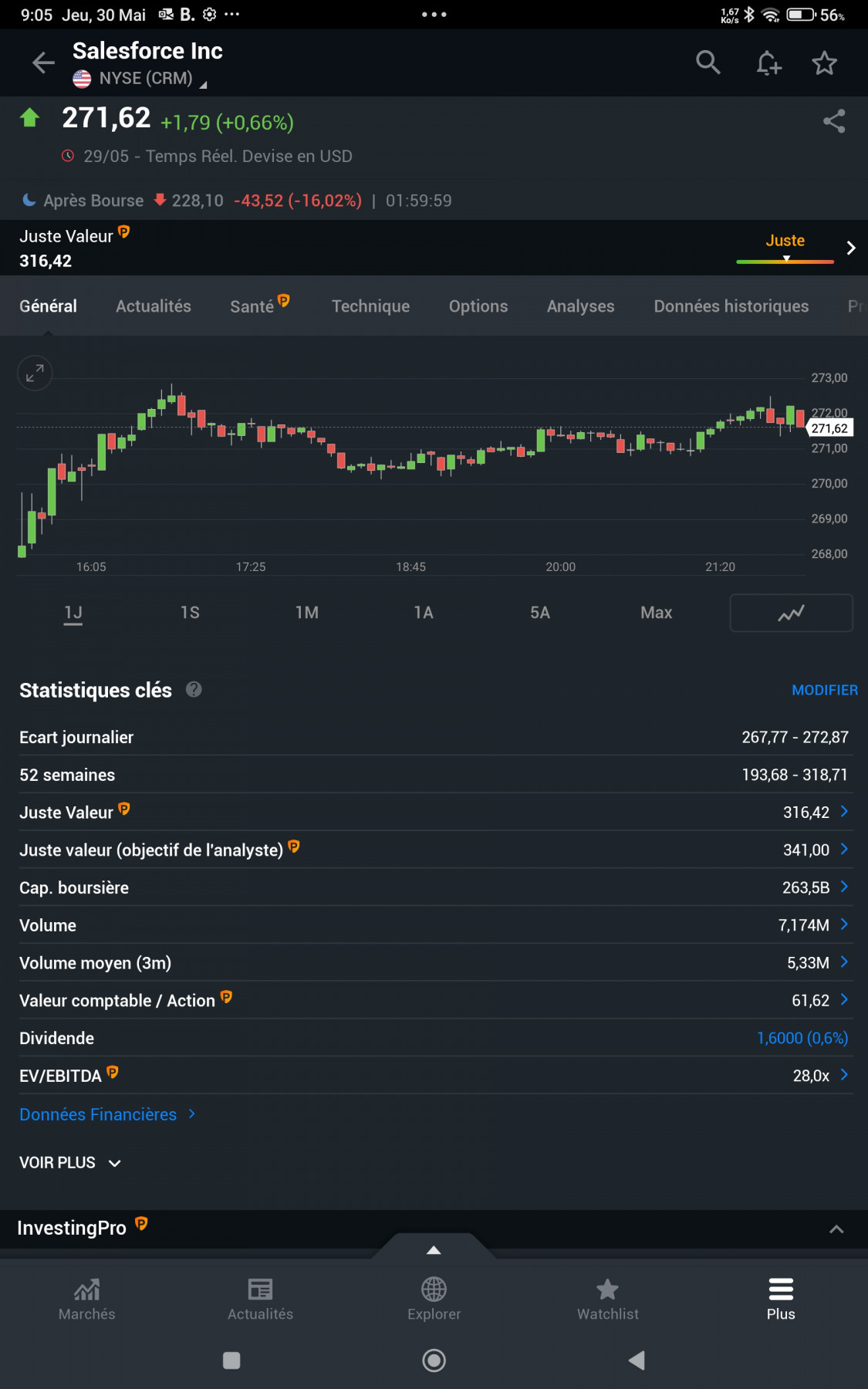Viewport: 868px width, 1389px height.
Task: Expand the chart to fullscreen
Action: [x=35, y=374]
